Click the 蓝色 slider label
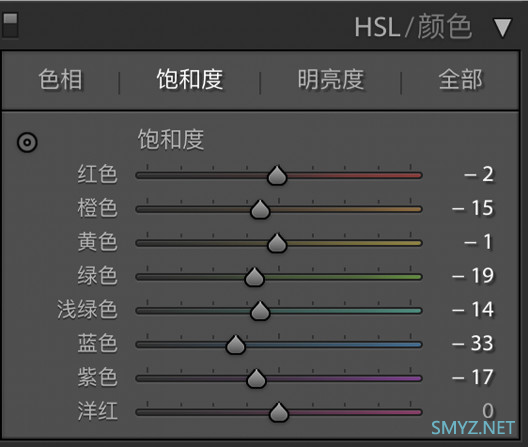Screen dimensions: 528x447 point(97,344)
